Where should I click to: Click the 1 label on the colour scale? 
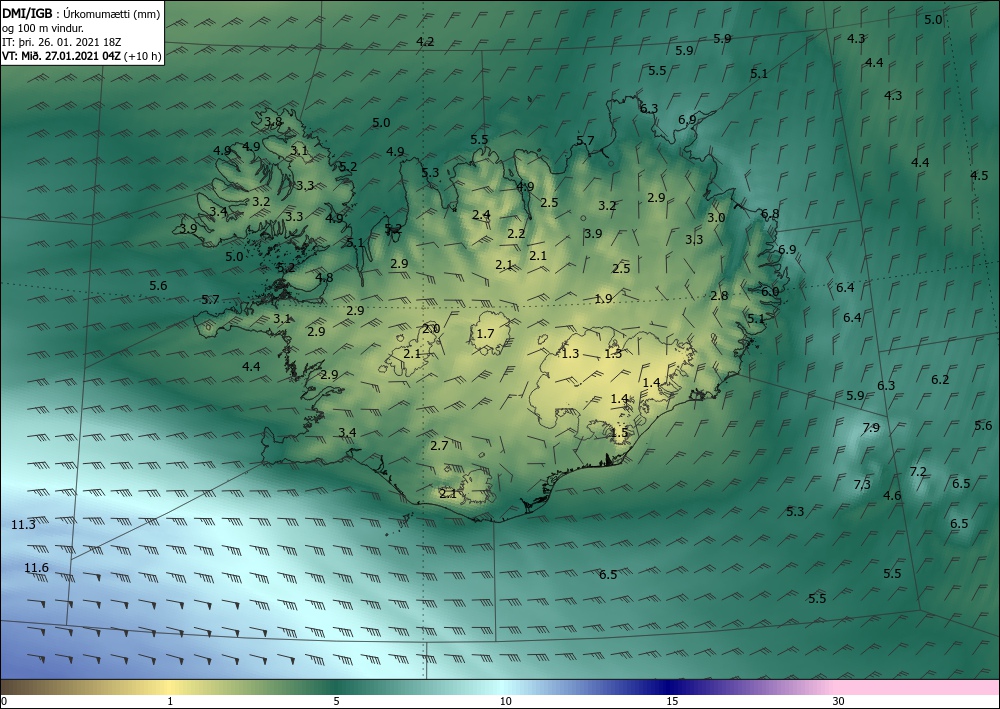point(170,701)
